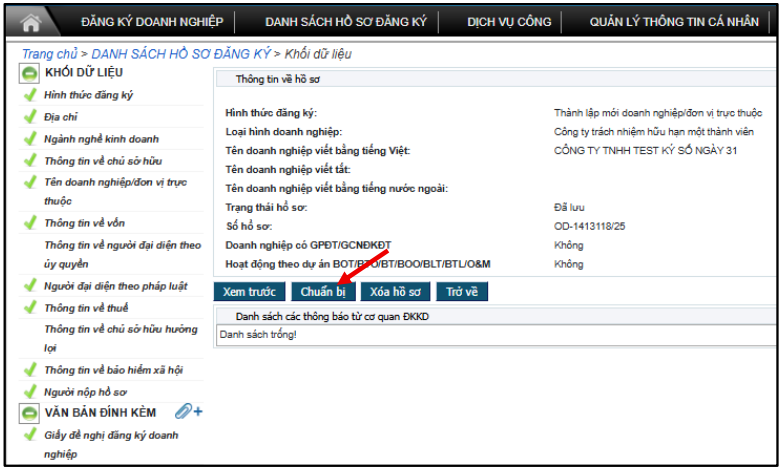The height and width of the screenshot is (471, 779).
Task: Click green checkmark beside Giấy đề nghị đăng ký
Action: [x=30, y=434]
